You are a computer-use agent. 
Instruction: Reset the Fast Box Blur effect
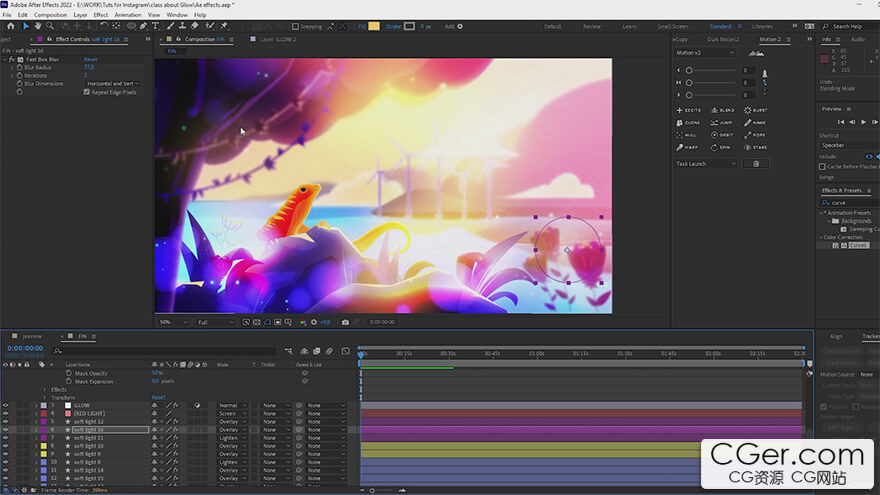[x=91, y=59]
